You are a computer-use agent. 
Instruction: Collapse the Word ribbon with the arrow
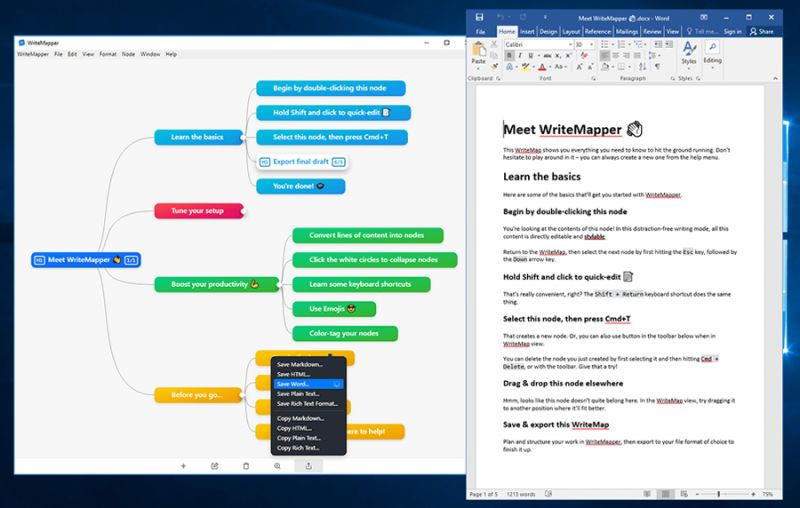[x=775, y=78]
